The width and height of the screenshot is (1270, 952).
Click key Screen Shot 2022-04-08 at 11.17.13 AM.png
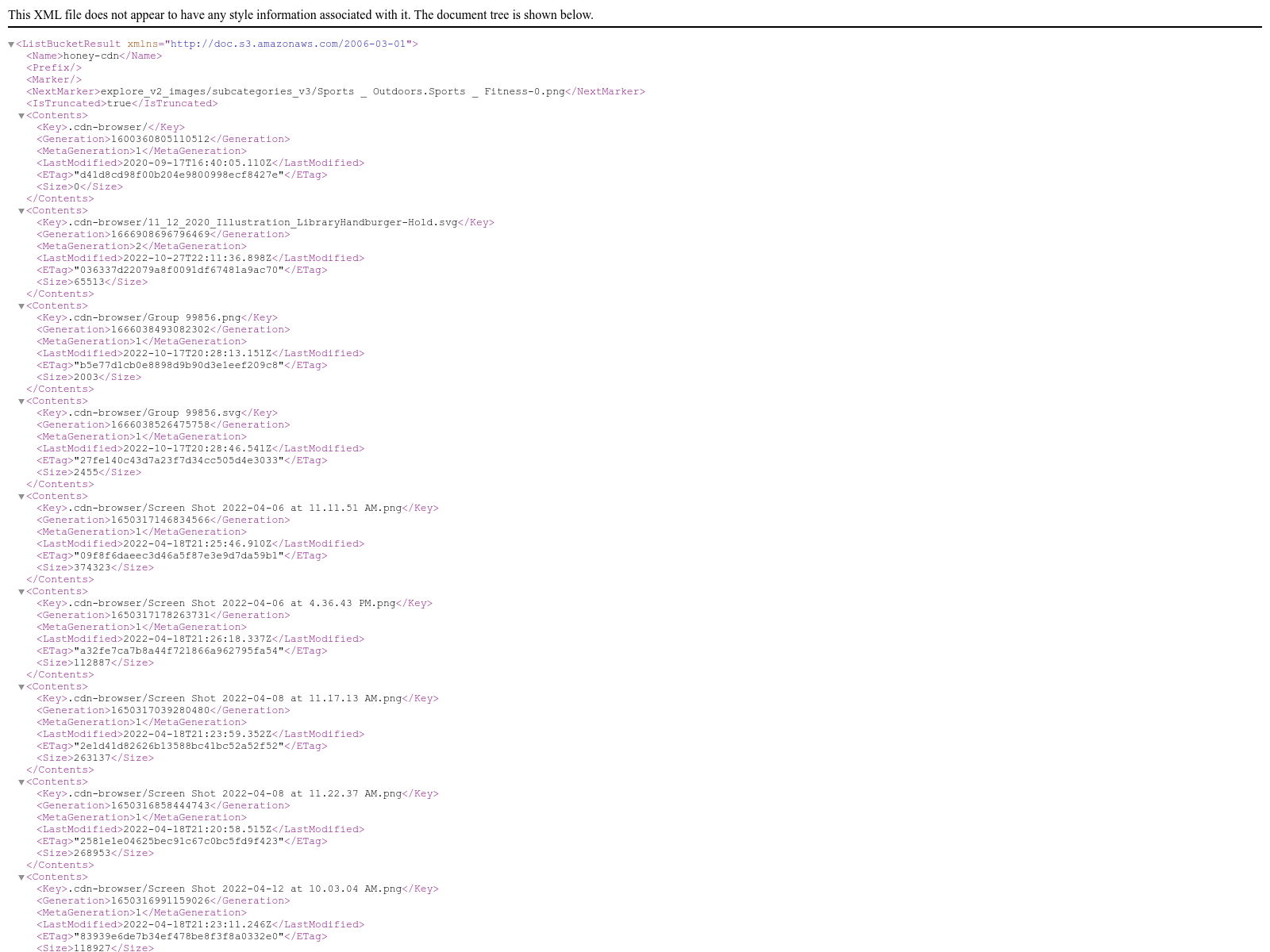tap(235, 698)
